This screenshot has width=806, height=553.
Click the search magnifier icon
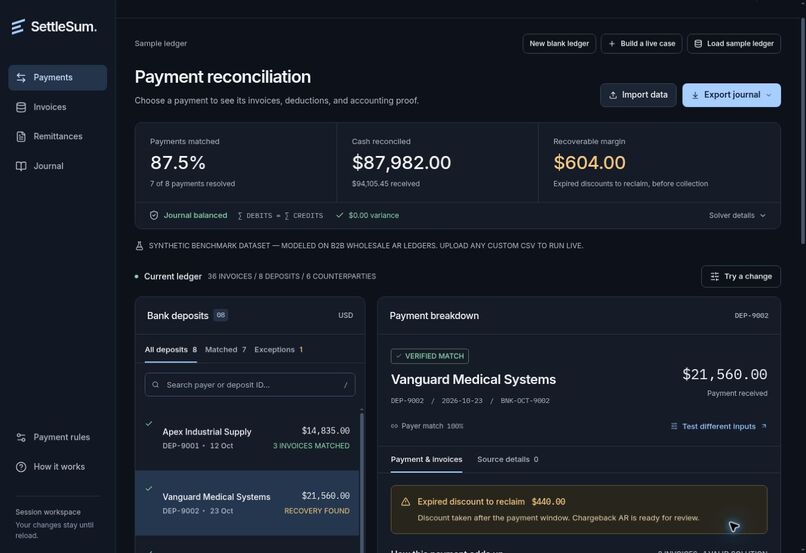point(156,384)
